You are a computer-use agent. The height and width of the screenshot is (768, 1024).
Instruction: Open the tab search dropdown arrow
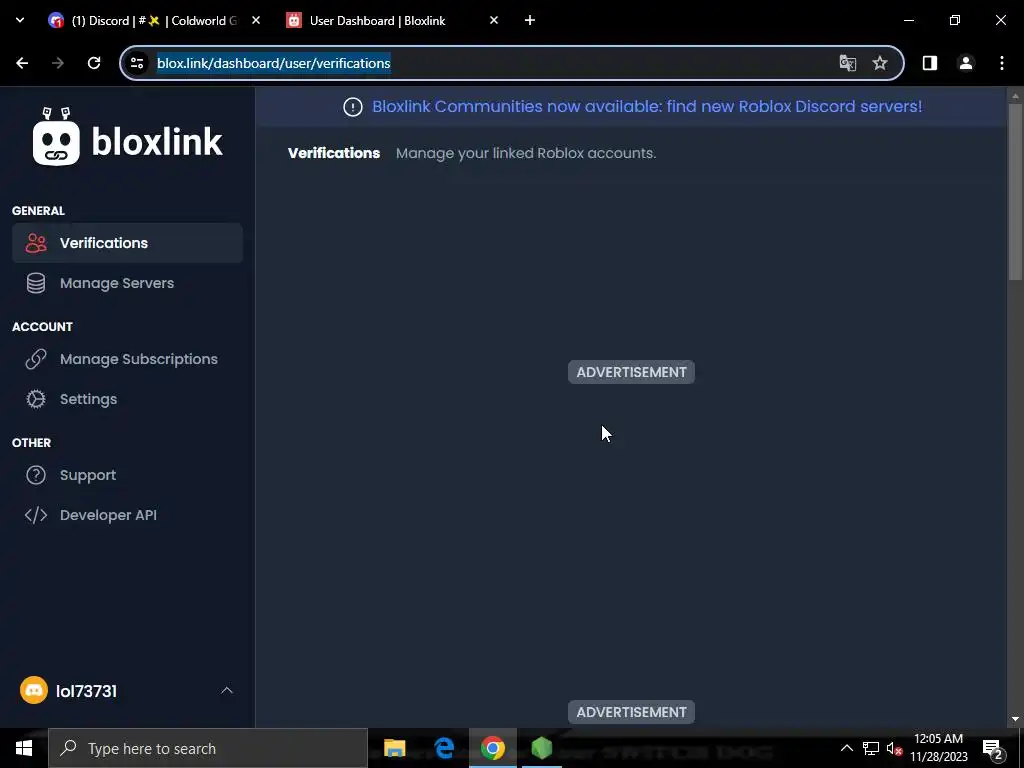(20, 20)
